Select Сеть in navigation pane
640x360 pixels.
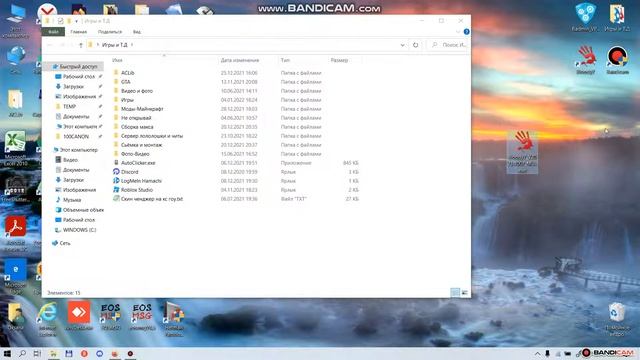pos(64,243)
